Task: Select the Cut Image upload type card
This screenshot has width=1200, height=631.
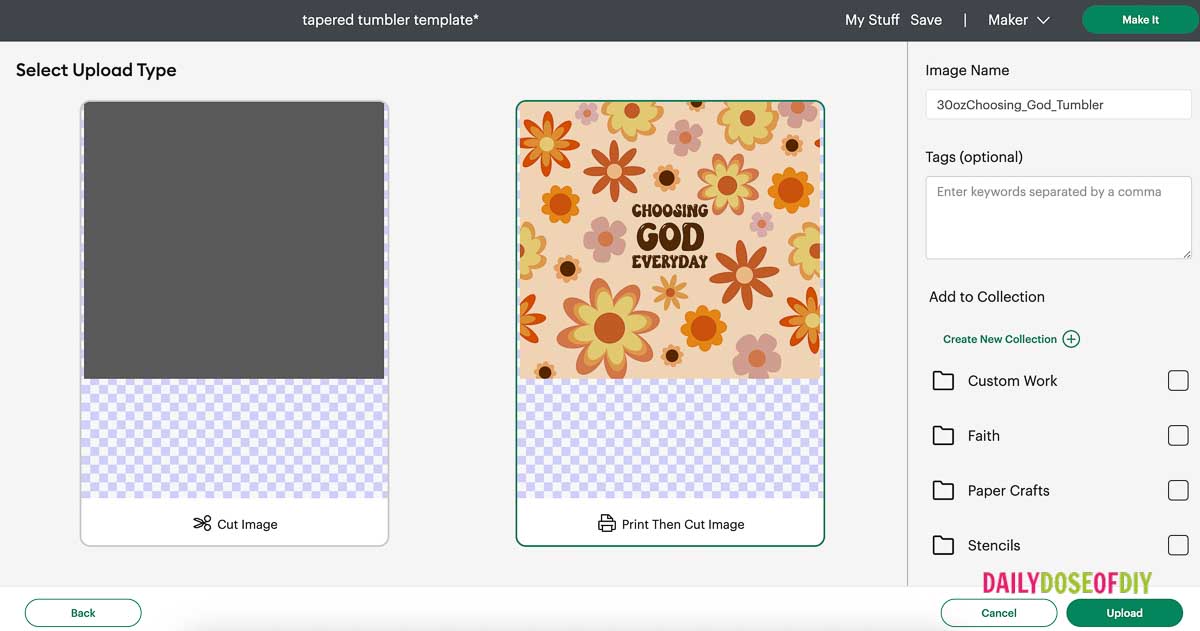Action: point(234,323)
